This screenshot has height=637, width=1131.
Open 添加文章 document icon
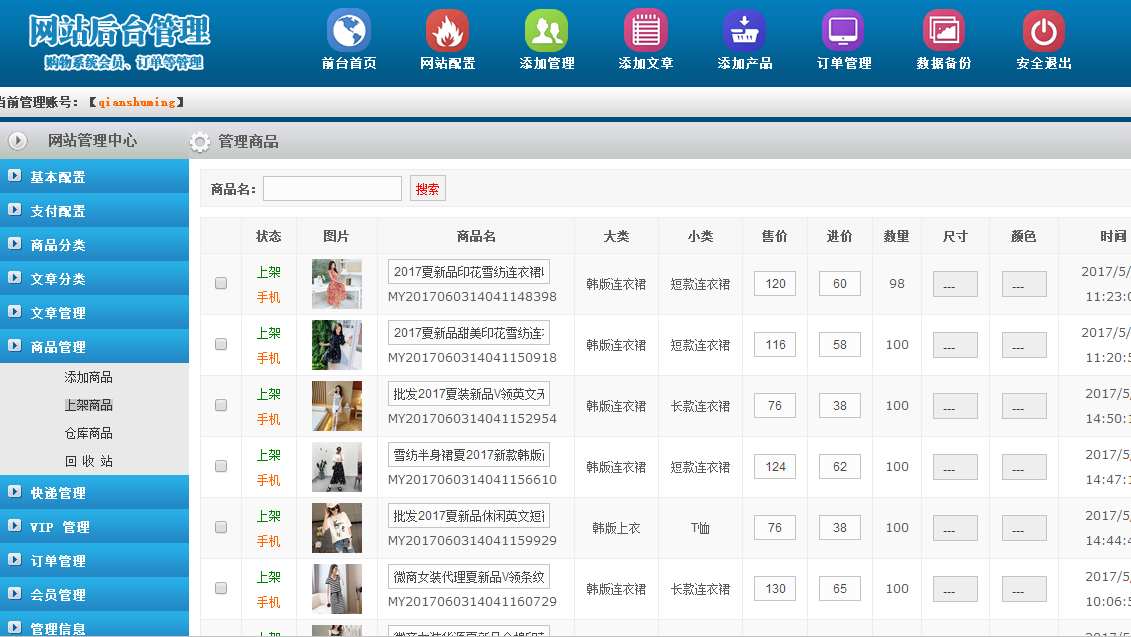pyautogui.click(x=645, y=31)
